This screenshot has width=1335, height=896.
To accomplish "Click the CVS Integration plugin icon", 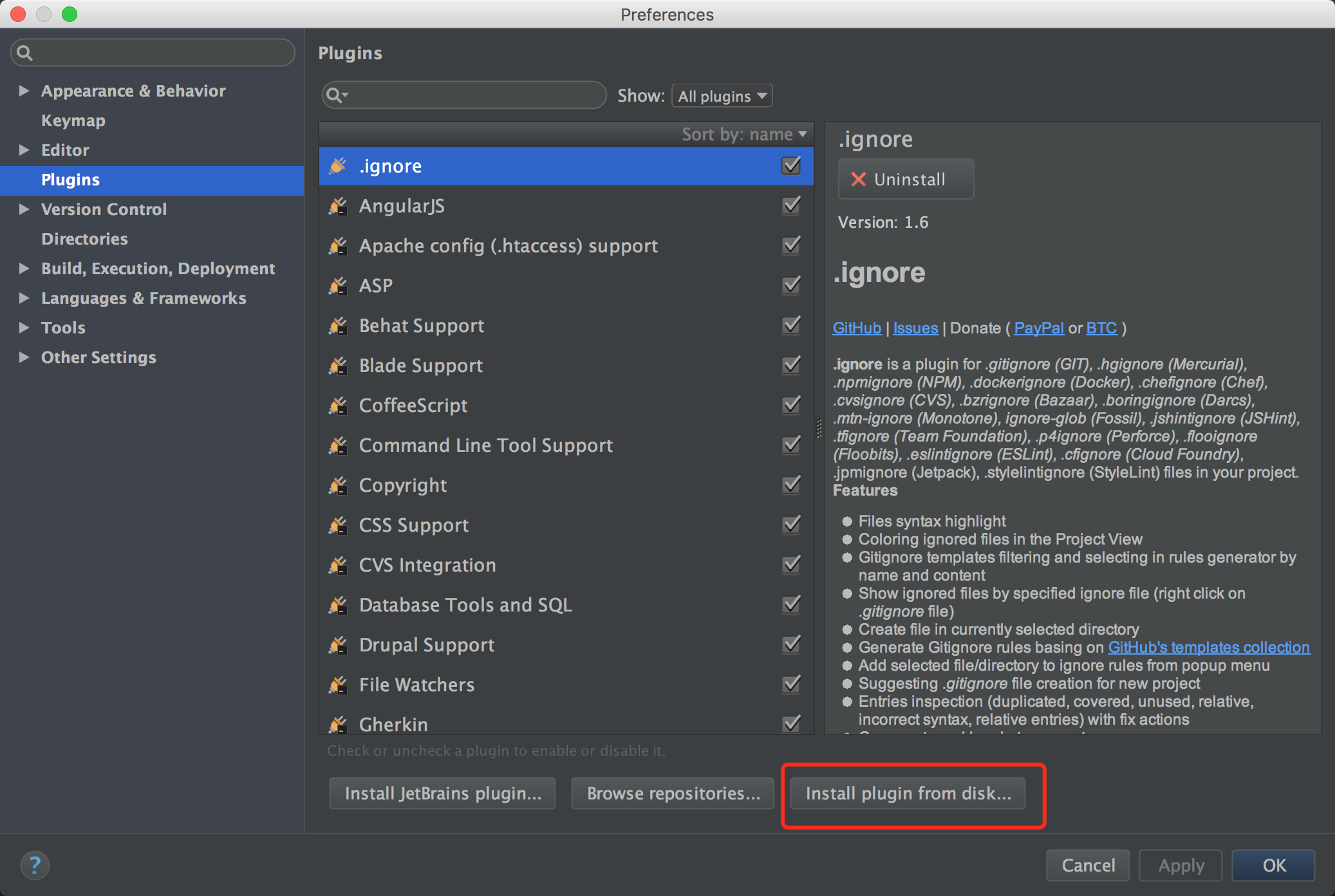I will point(338,565).
